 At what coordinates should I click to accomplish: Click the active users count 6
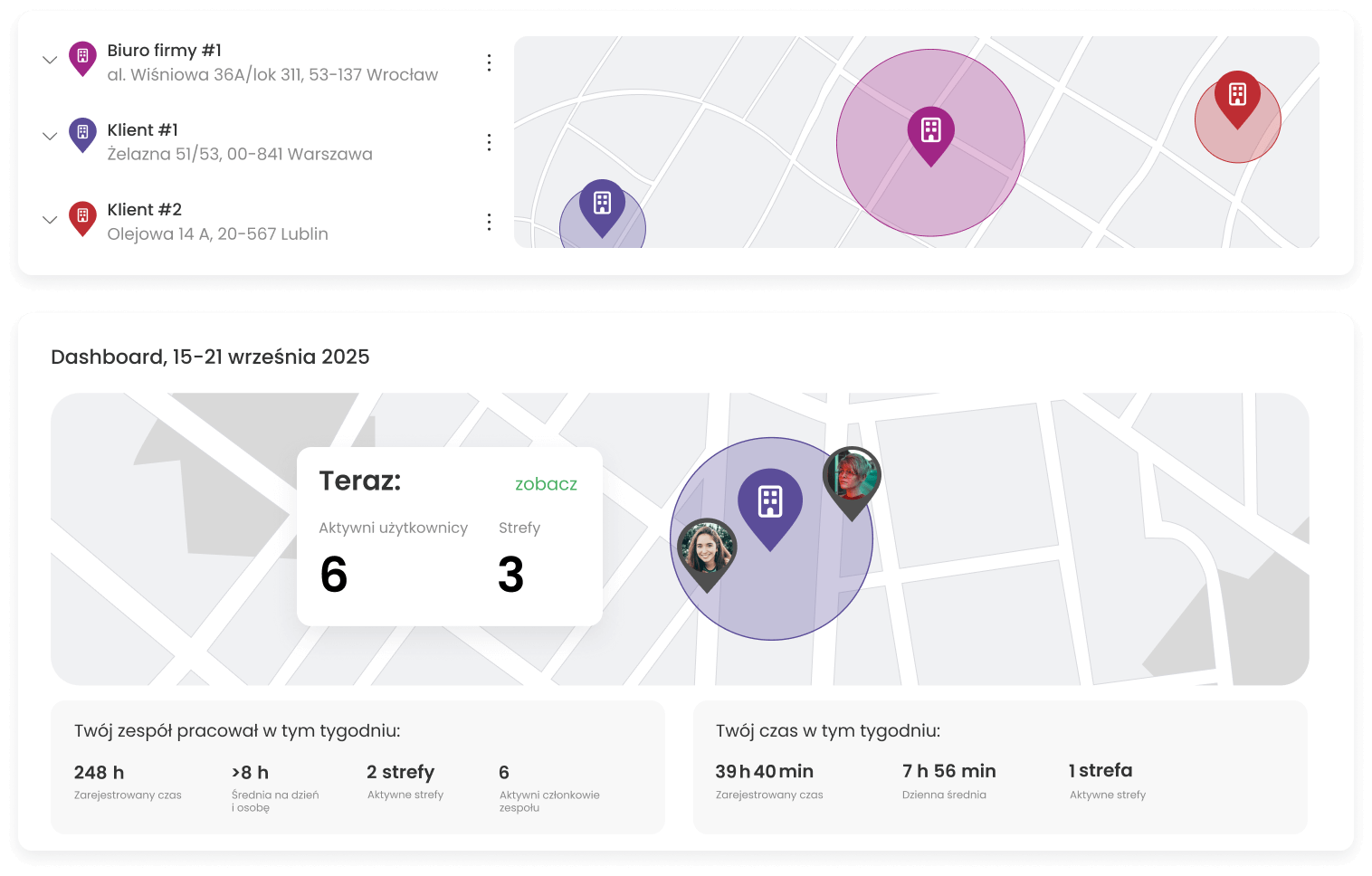pos(334,575)
